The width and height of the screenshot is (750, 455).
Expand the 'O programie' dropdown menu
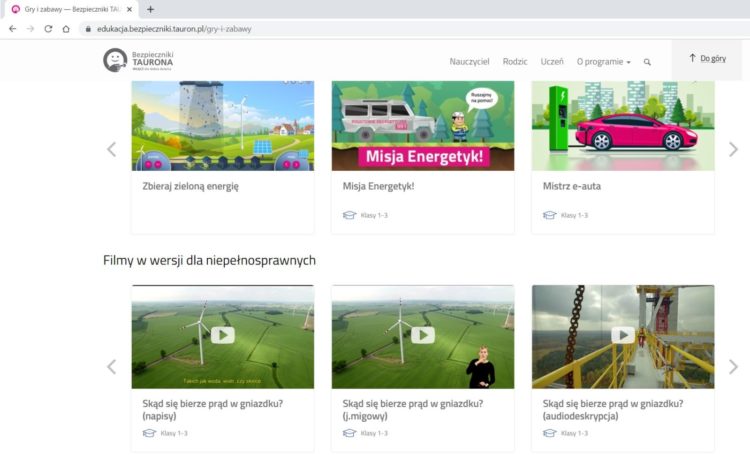[604, 62]
